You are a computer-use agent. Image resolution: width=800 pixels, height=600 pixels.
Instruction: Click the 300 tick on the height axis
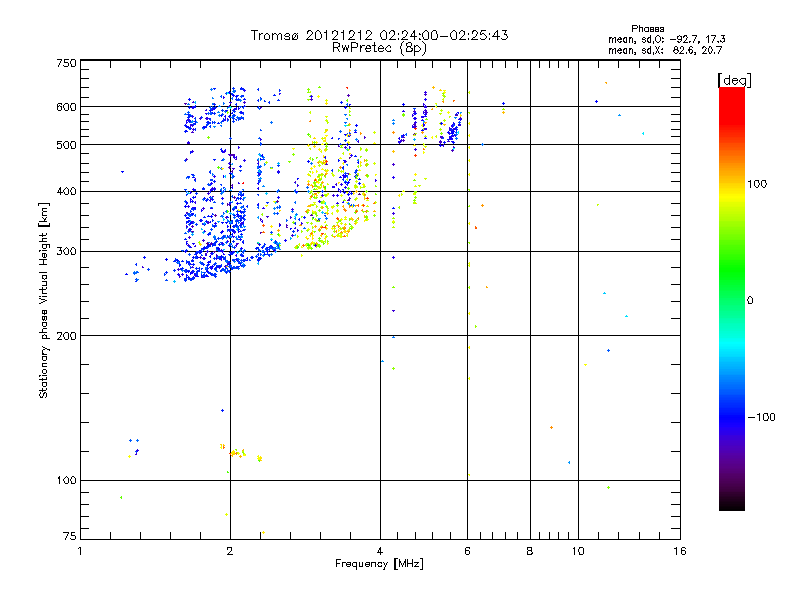(65, 252)
